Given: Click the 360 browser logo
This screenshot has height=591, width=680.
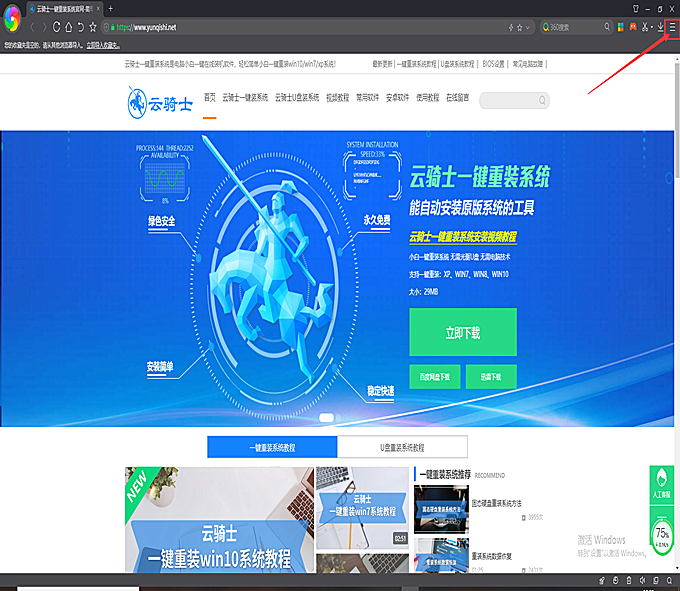Looking at the screenshot, I should click(x=12, y=18).
